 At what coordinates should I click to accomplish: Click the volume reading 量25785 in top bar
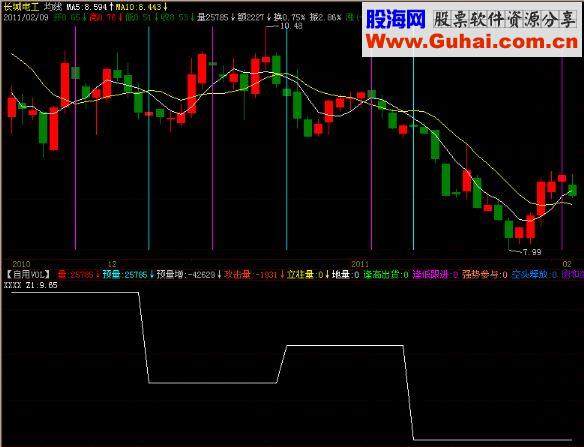212,17
